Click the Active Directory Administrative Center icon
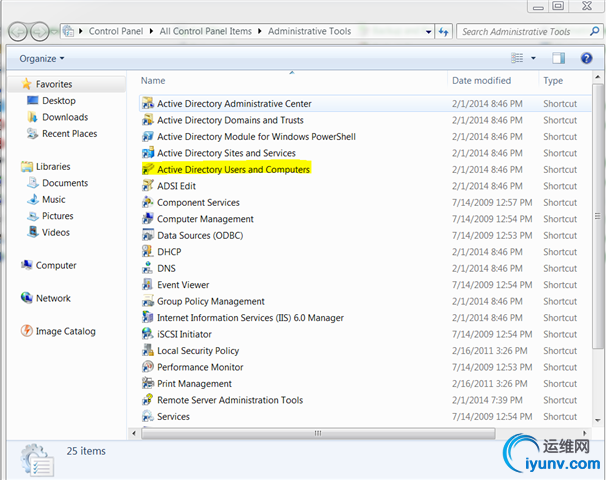 (148, 104)
